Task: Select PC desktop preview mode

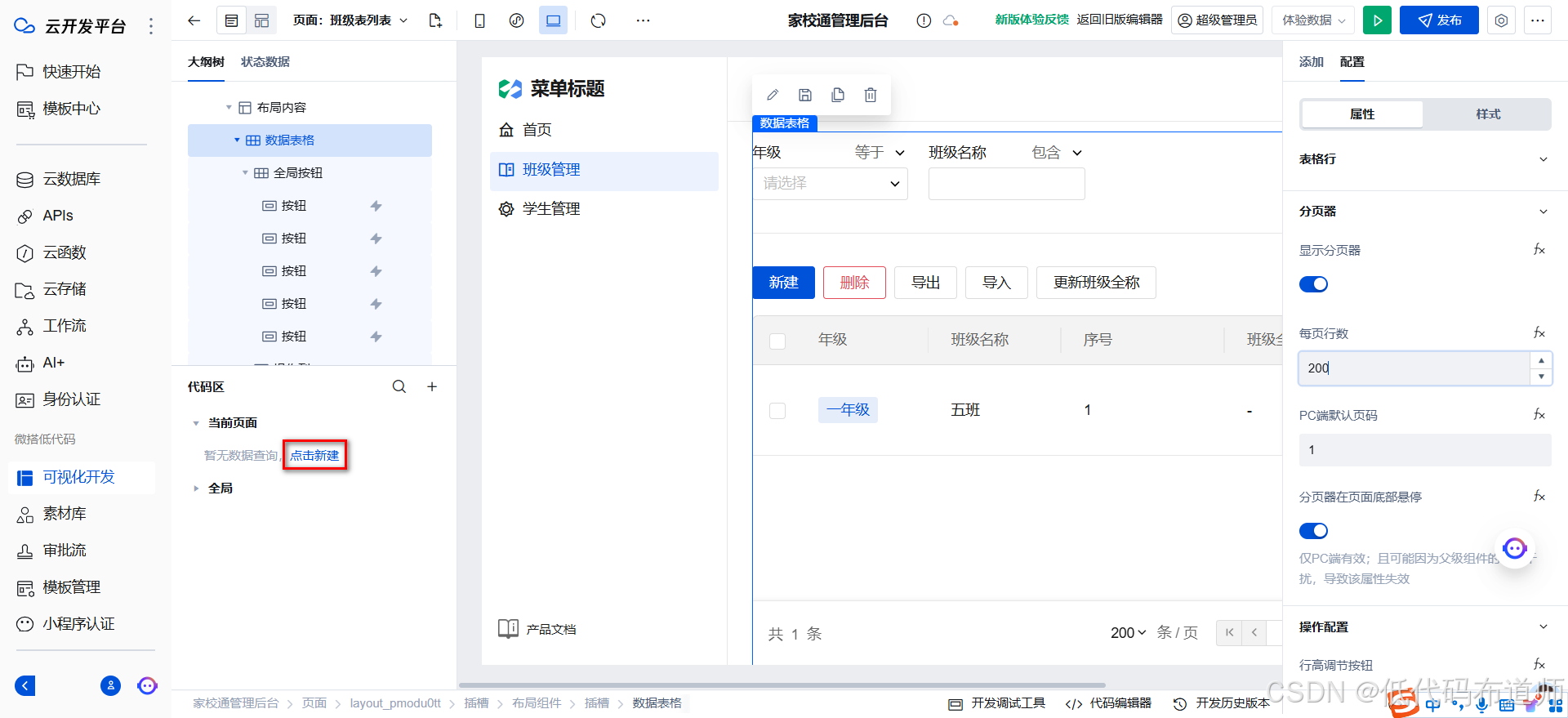Action: (x=553, y=20)
